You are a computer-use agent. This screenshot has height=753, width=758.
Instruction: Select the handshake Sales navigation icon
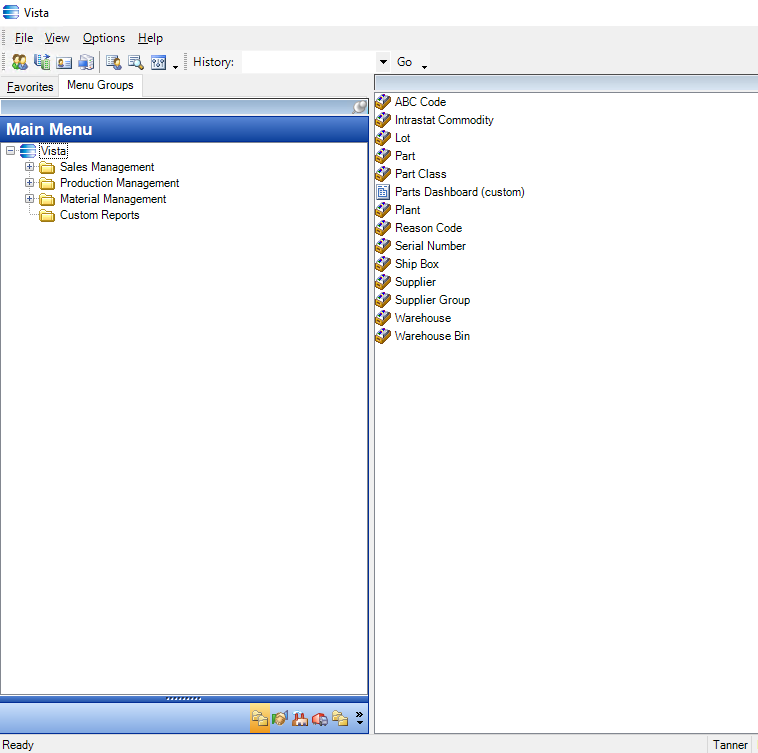pyautogui.click(x=280, y=719)
